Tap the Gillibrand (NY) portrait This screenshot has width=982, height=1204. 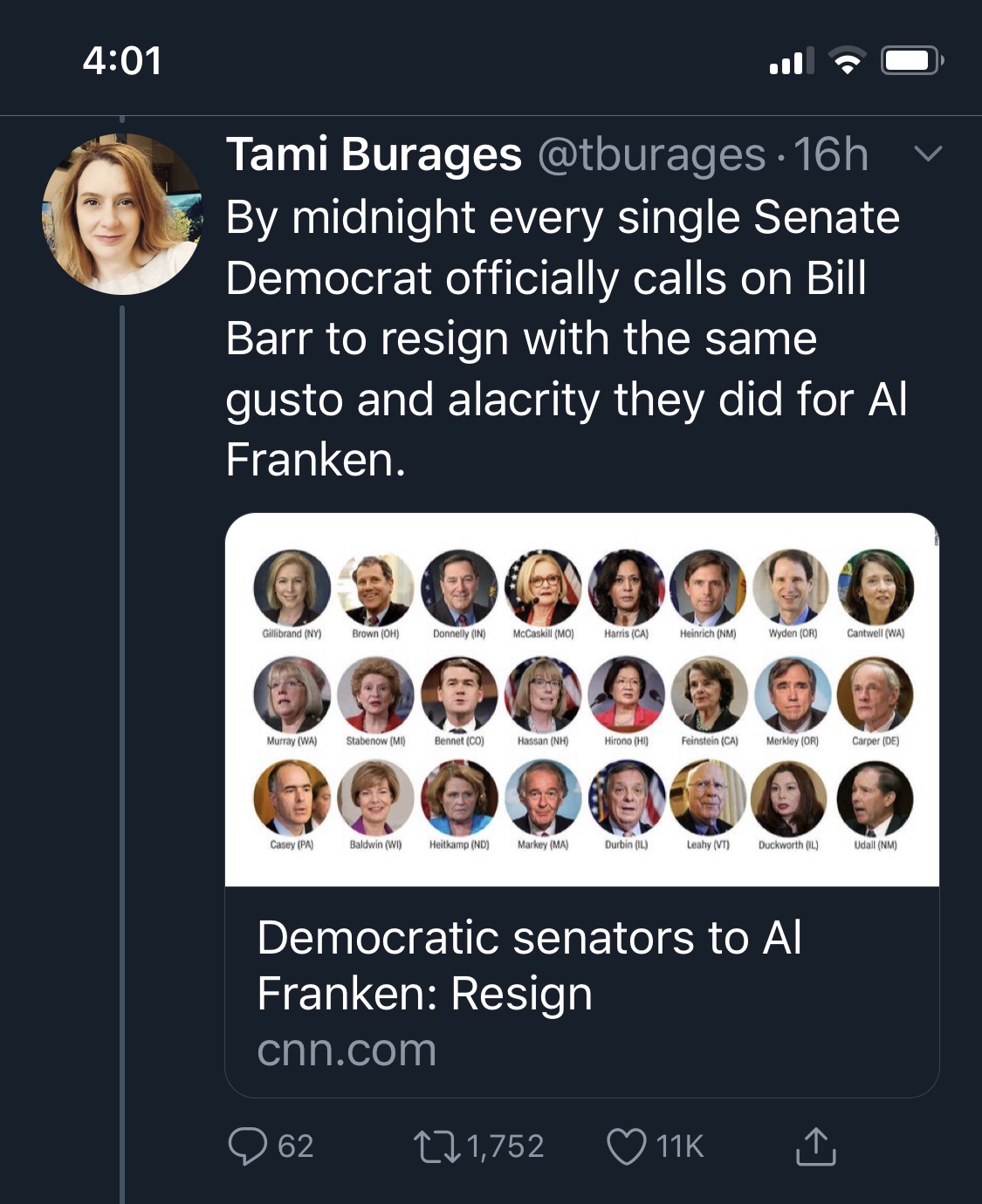click(x=292, y=587)
